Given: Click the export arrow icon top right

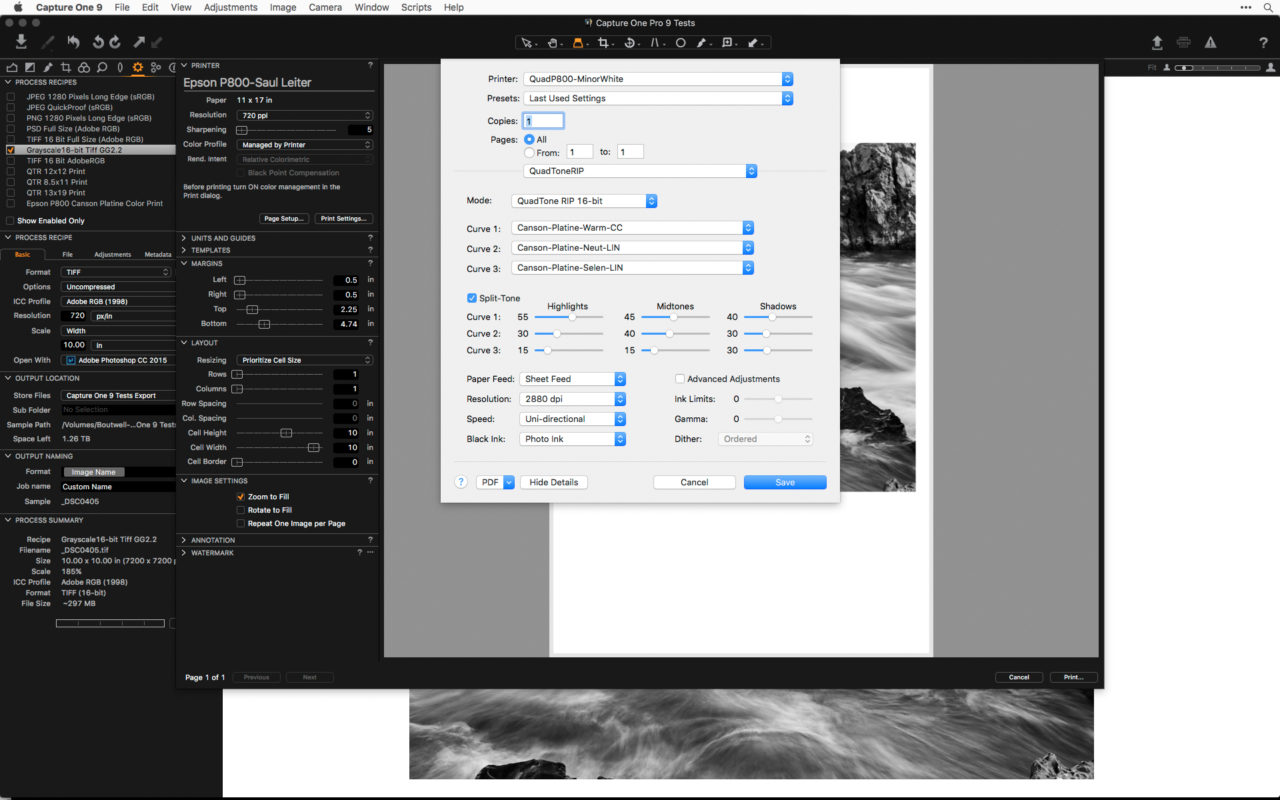Looking at the screenshot, I should pyautogui.click(x=1157, y=43).
